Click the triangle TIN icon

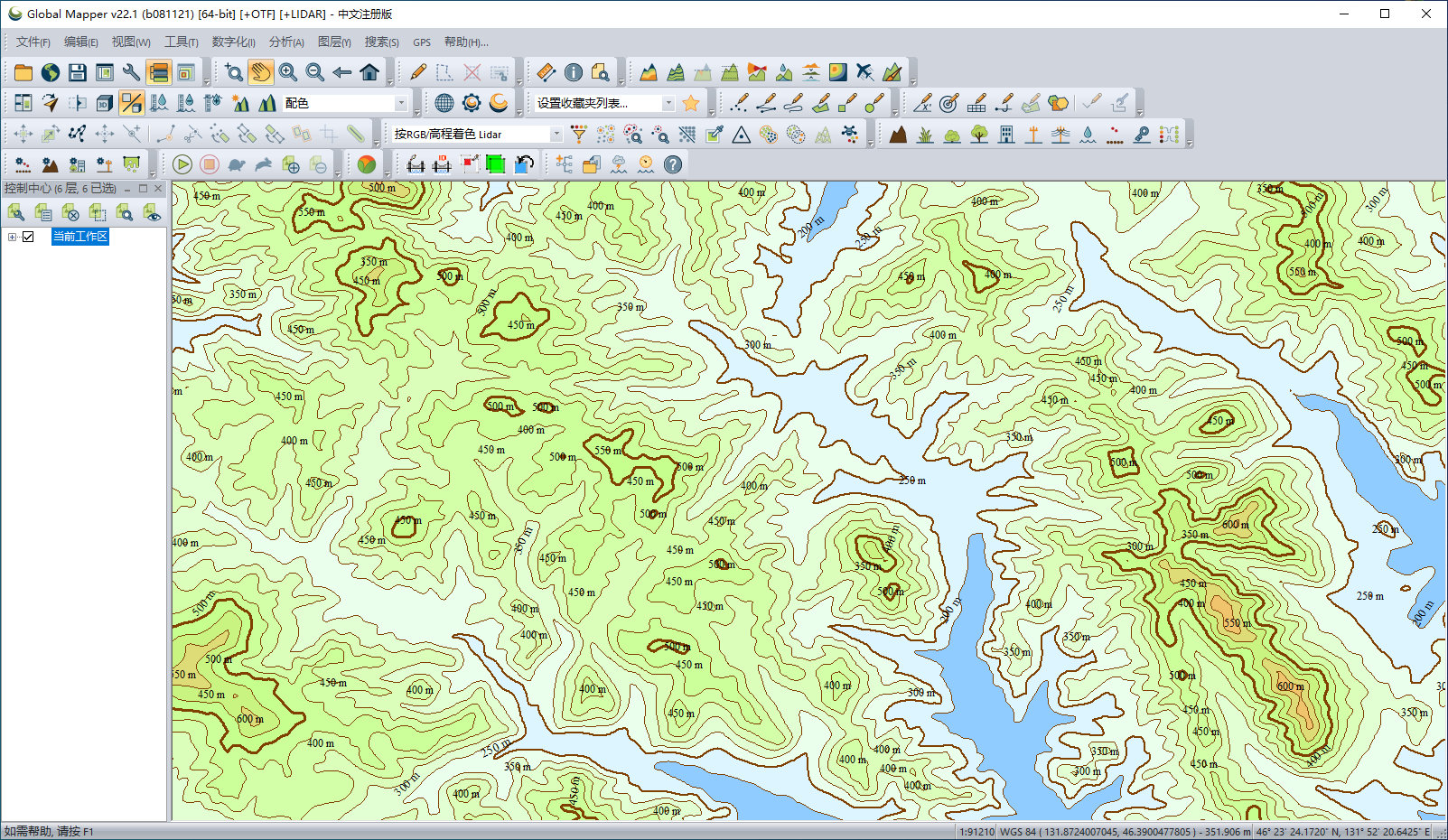point(742,135)
